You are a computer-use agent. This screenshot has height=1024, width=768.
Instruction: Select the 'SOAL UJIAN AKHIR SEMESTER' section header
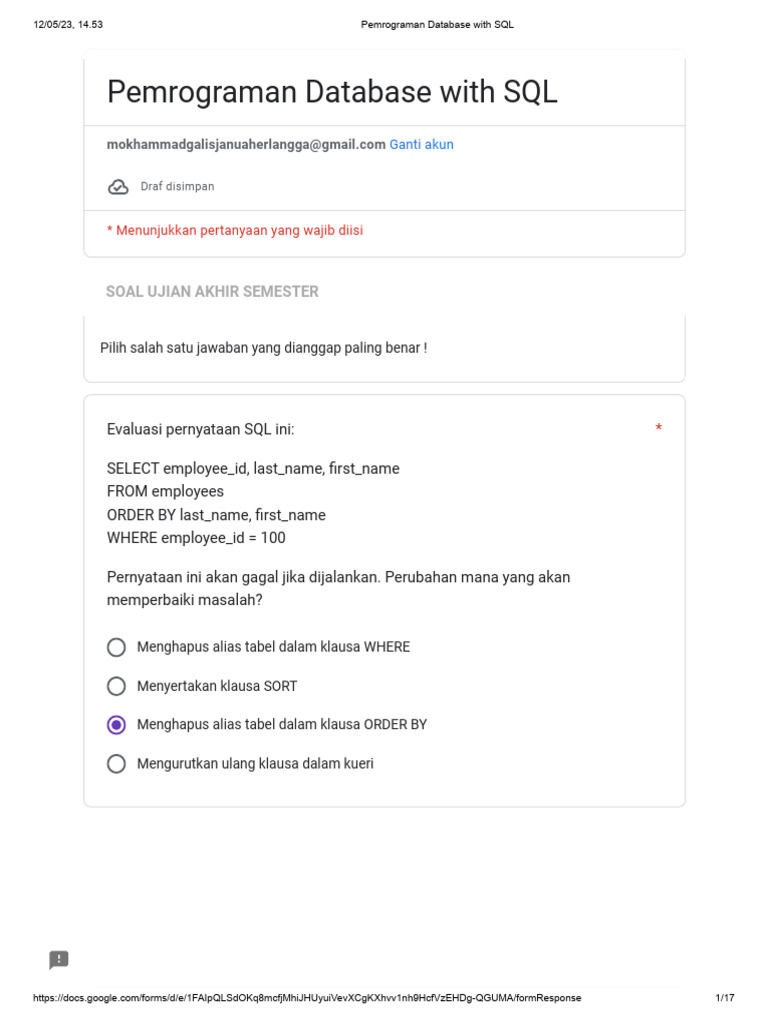coord(212,291)
